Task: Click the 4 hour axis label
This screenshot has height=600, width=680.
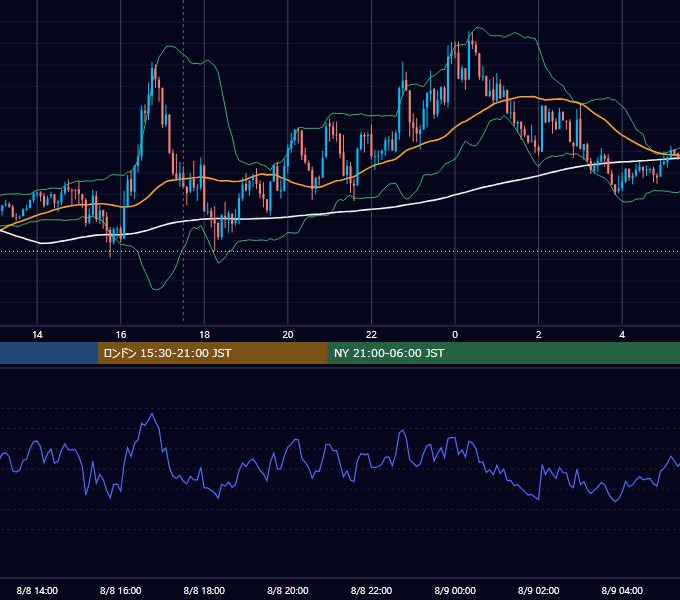Action: pyautogui.click(x=622, y=335)
